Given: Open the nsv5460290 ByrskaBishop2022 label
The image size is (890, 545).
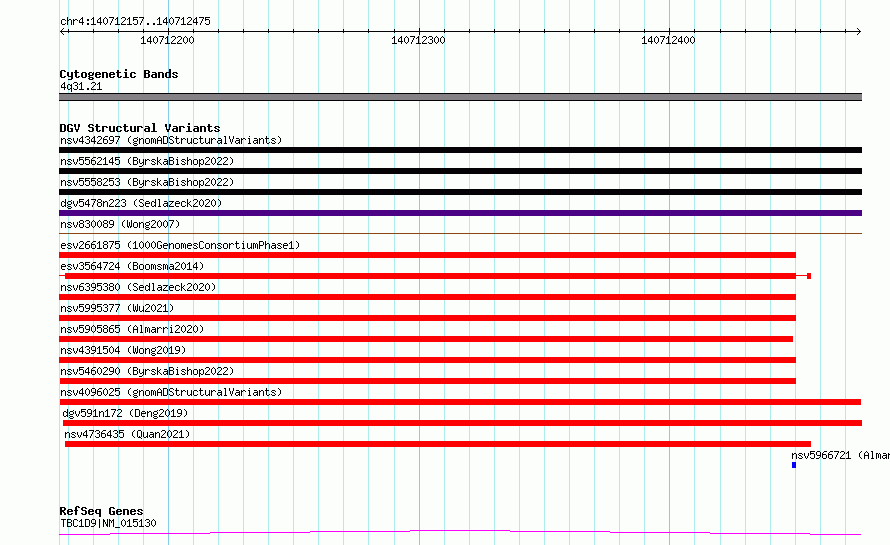Looking at the screenshot, I should pyautogui.click(x=147, y=371).
